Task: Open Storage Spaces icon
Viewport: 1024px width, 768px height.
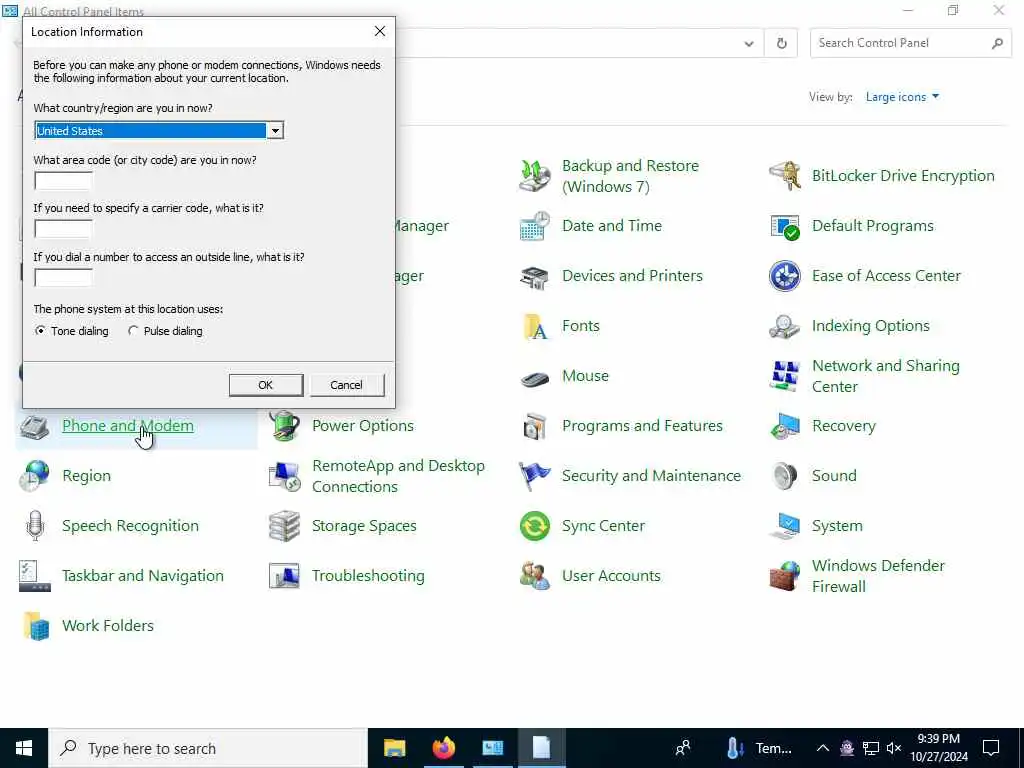Action: [285, 526]
